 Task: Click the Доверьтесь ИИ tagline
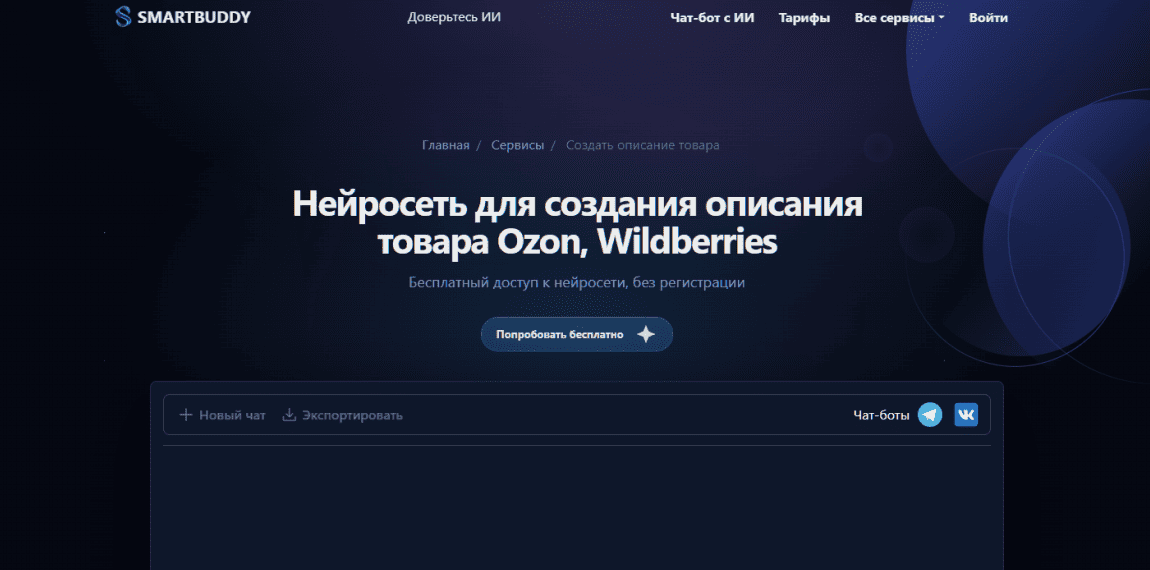pyautogui.click(x=454, y=17)
